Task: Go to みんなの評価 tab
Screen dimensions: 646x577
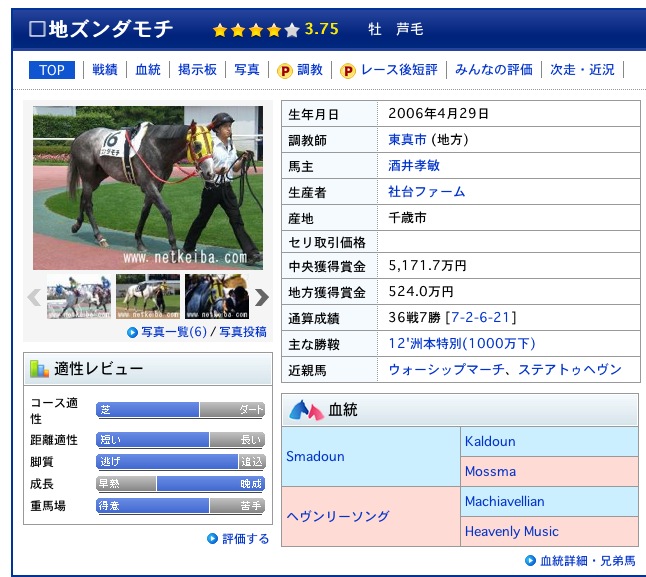Action: pyautogui.click(x=493, y=69)
